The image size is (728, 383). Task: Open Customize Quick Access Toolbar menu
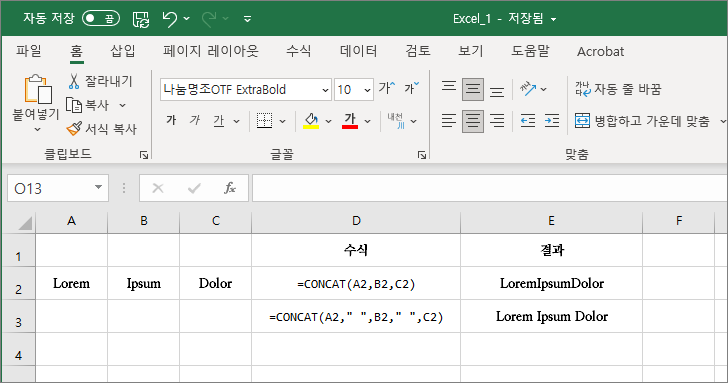(x=247, y=19)
